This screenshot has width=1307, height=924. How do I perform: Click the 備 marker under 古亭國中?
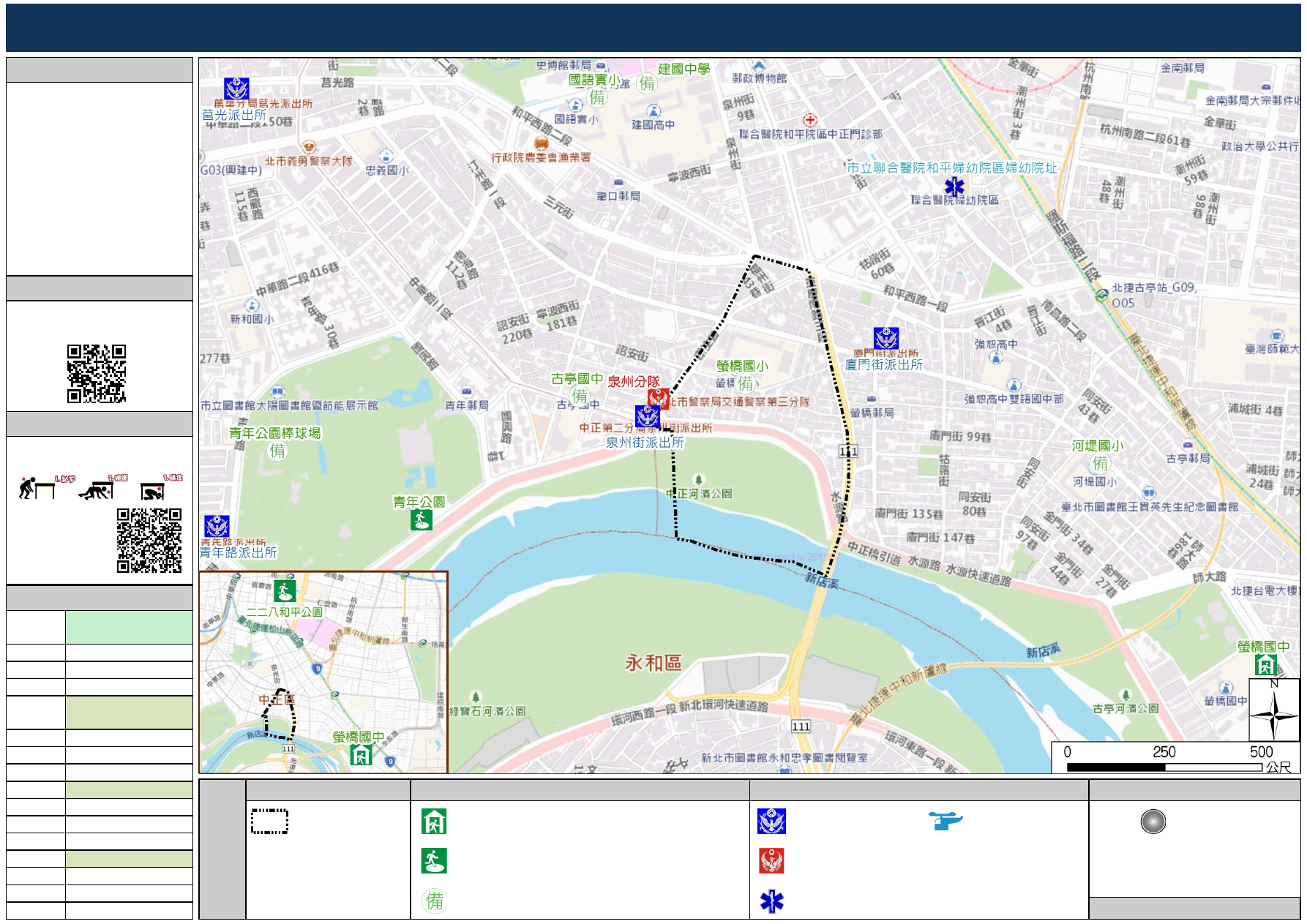580,397
